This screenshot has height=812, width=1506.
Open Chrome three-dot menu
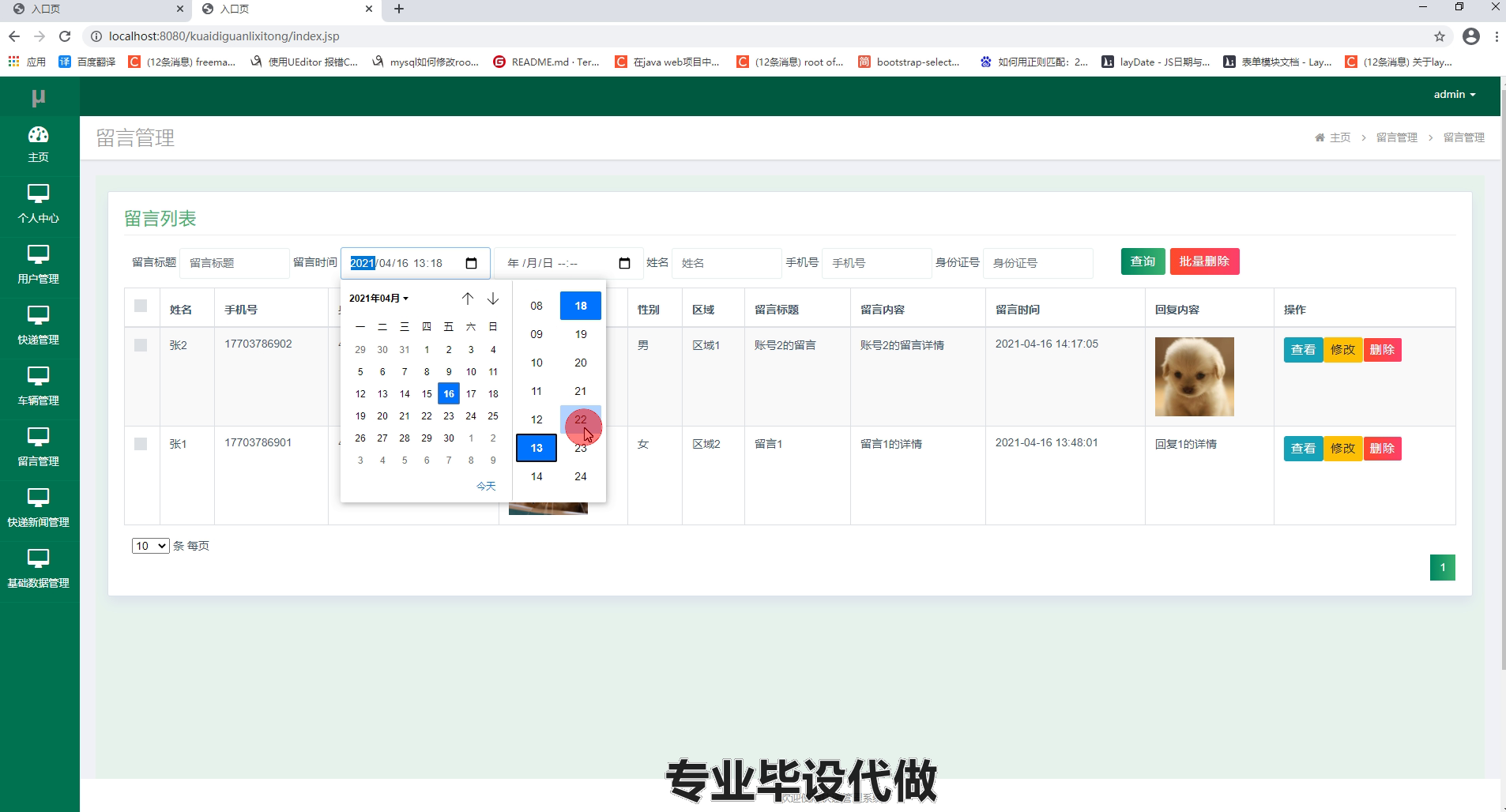coord(1497,36)
